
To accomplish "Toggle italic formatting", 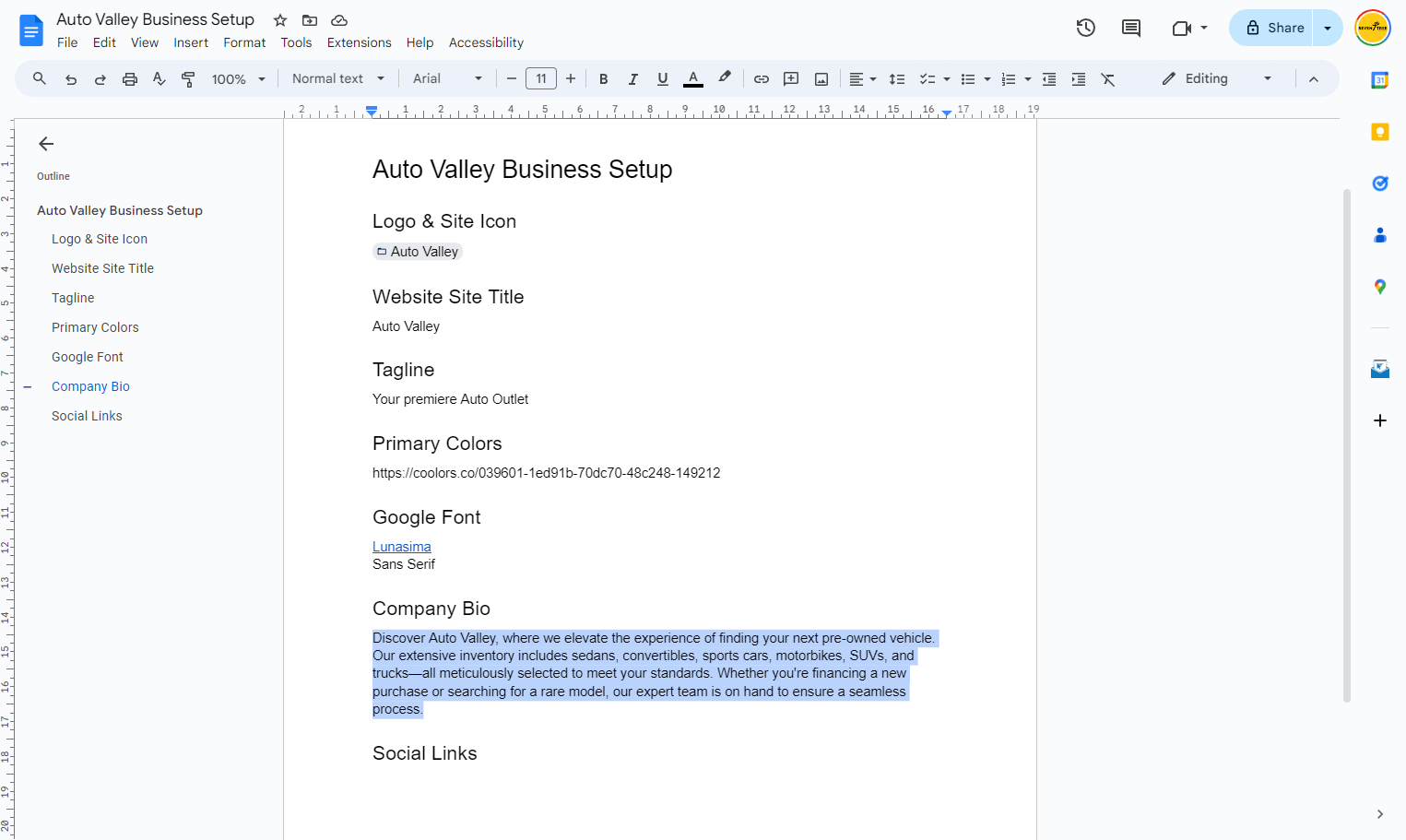I will 633,79.
